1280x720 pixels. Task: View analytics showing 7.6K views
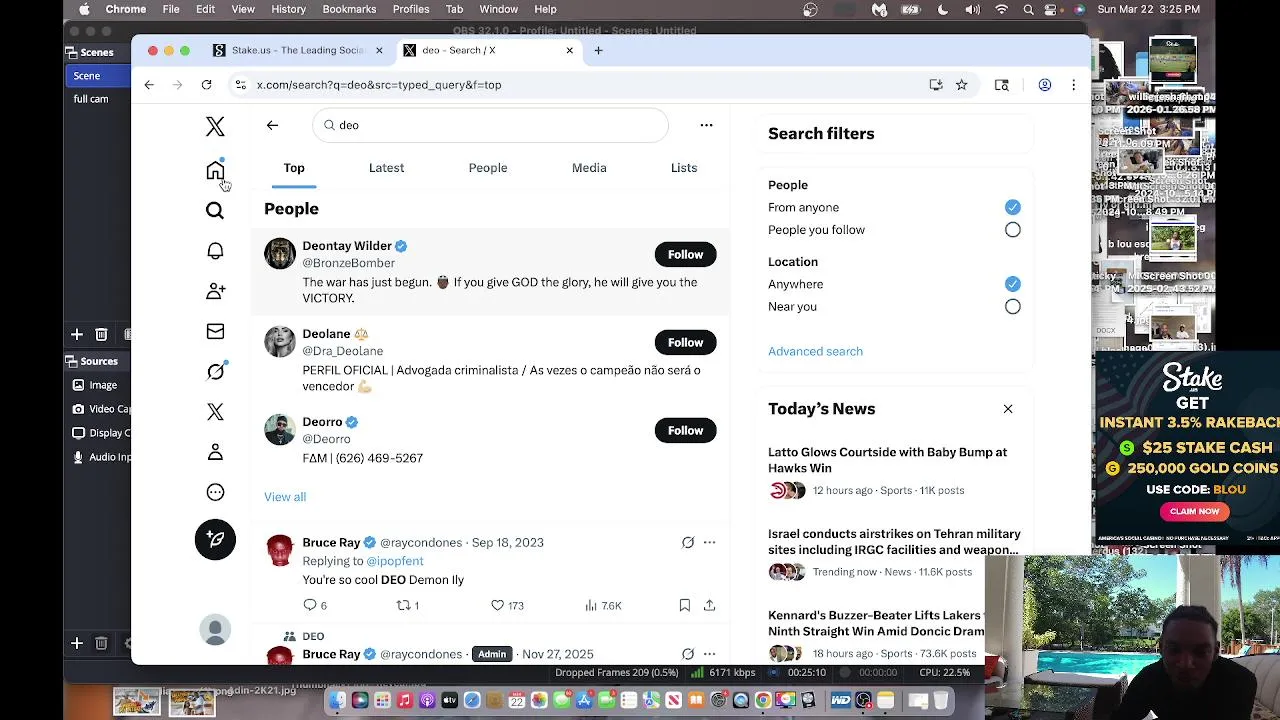pyautogui.click(x=603, y=605)
